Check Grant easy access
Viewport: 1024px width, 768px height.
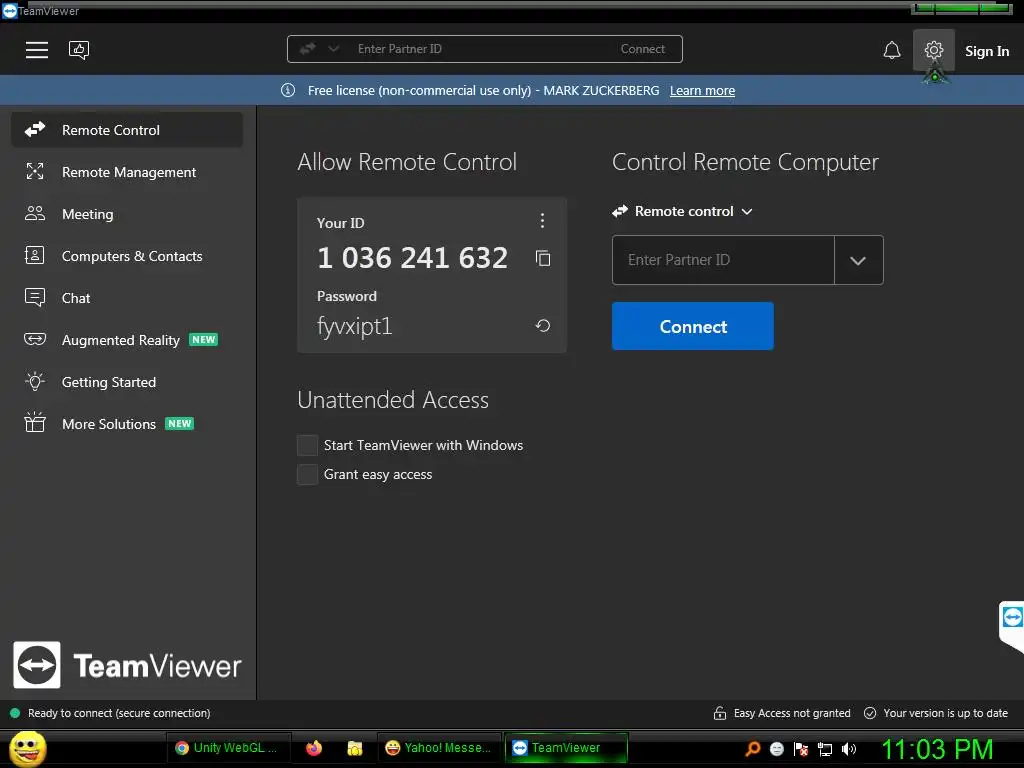(308, 475)
